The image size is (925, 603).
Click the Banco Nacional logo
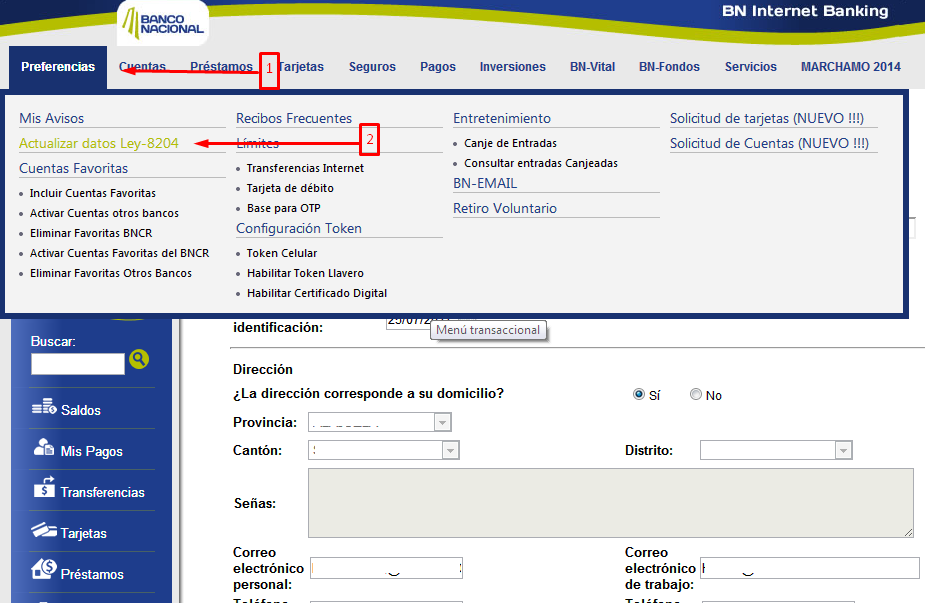coord(163,23)
